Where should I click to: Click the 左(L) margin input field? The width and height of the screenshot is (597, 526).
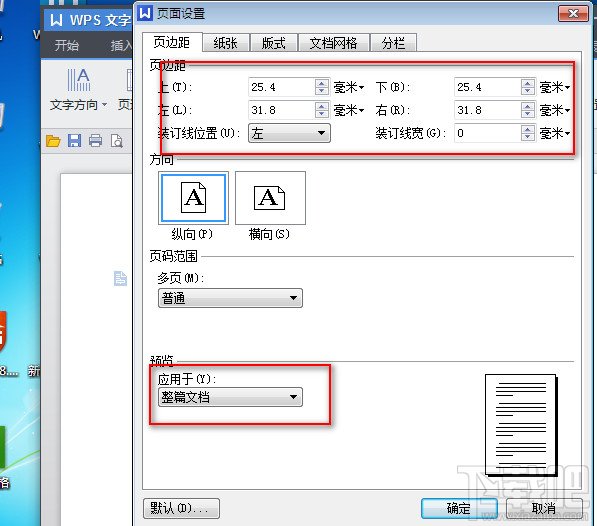[x=281, y=110]
